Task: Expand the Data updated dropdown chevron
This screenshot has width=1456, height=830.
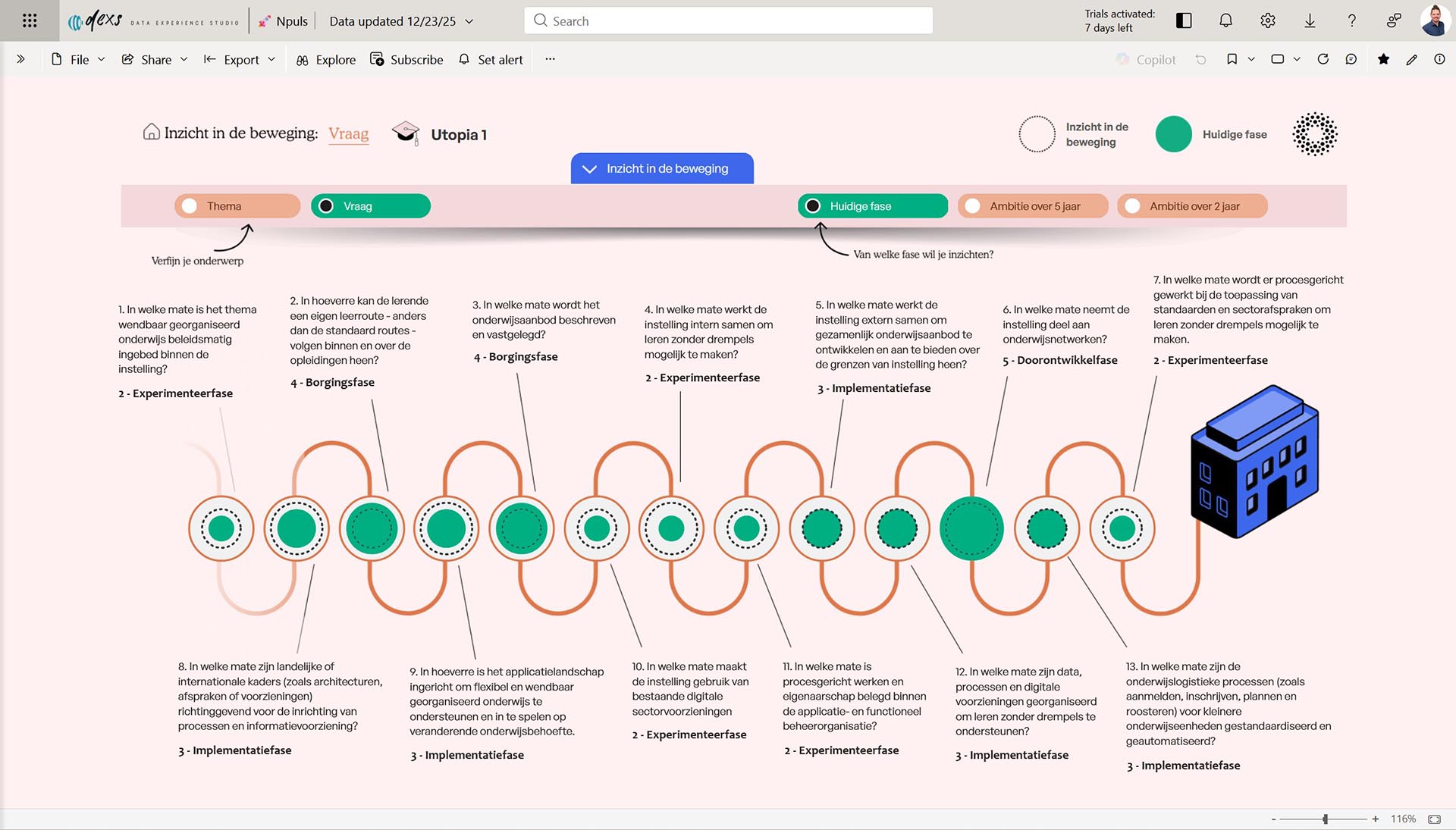Action: pos(469,21)
